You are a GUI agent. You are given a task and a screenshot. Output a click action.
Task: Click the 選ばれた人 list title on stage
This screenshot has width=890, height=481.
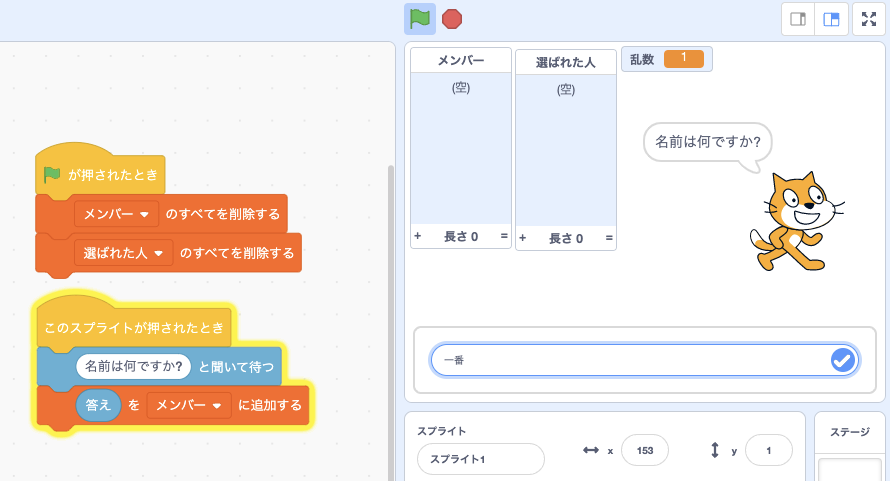pyautogui.click(x=566, y=62)
